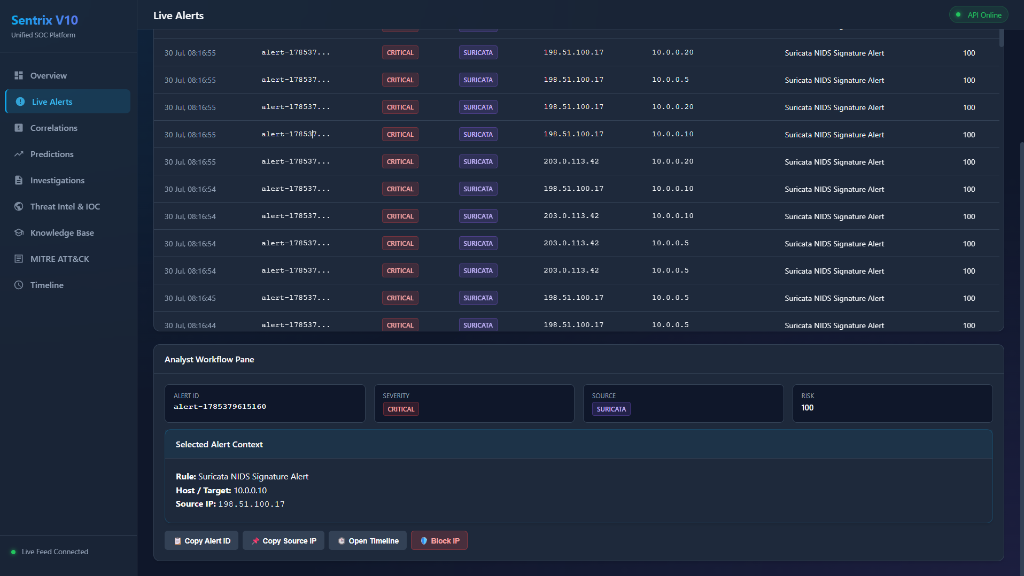Open the Overview page
Screen dimensions: 1024x576
67,76
